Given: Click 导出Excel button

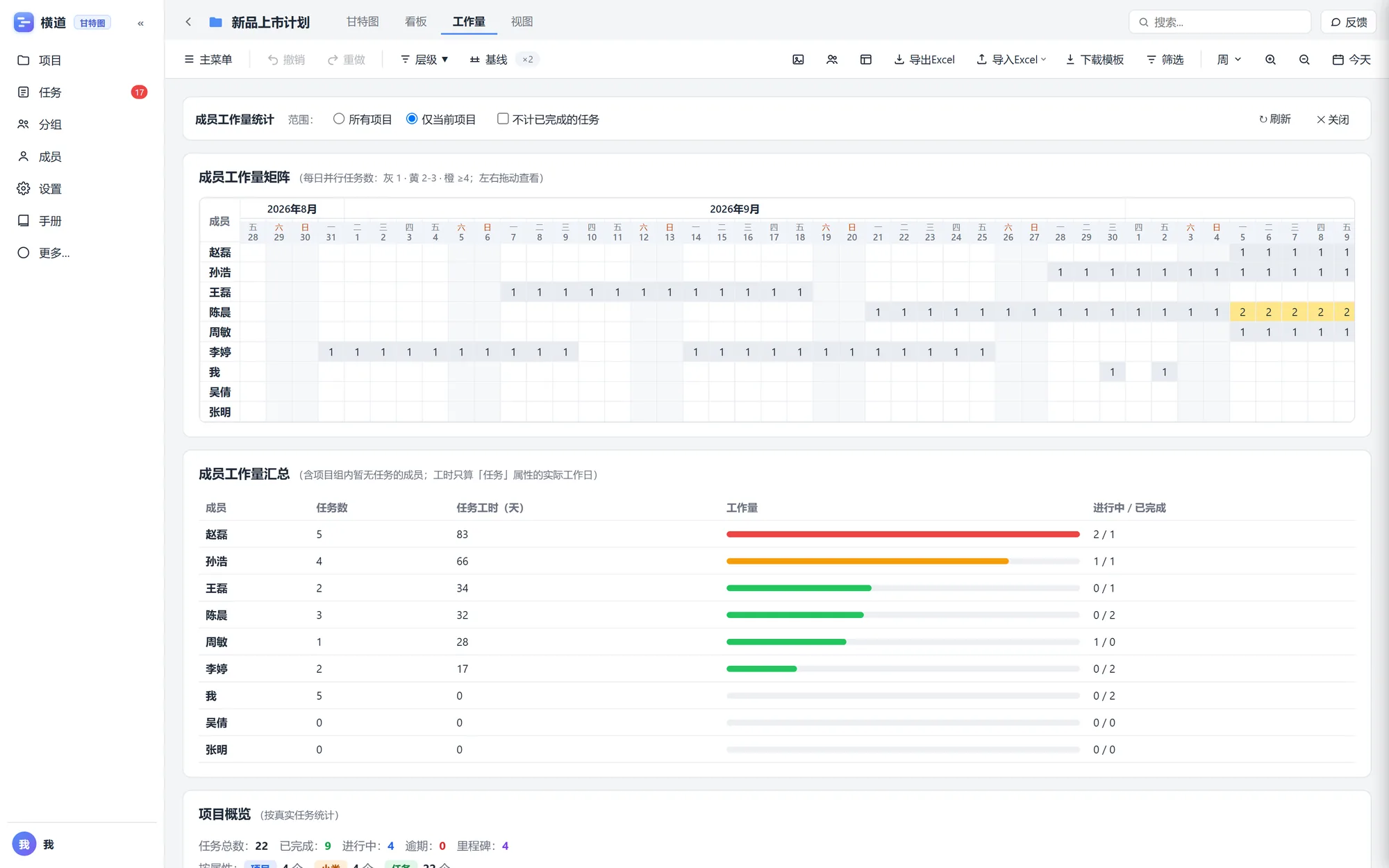Looking at the screenshot, I should [924, 60].
